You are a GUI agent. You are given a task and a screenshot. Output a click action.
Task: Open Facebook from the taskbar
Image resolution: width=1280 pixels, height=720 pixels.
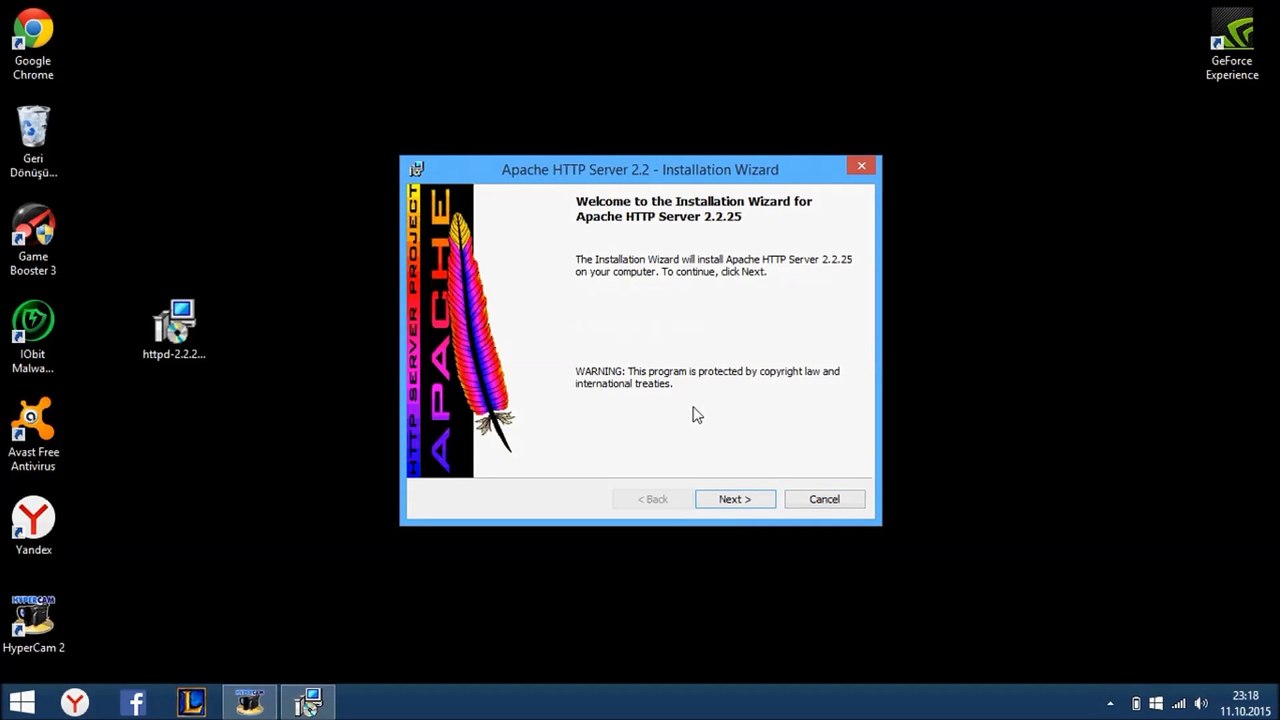coord(133,703)
